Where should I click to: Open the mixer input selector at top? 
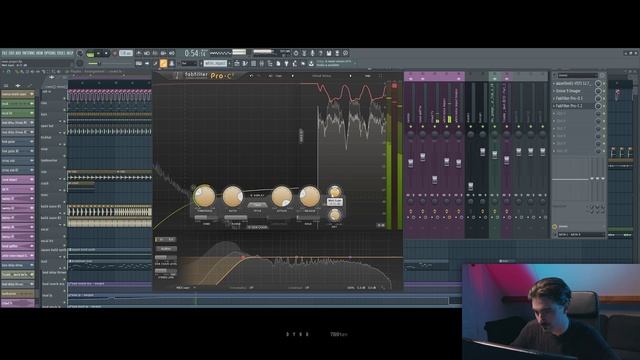click(578, 76)
